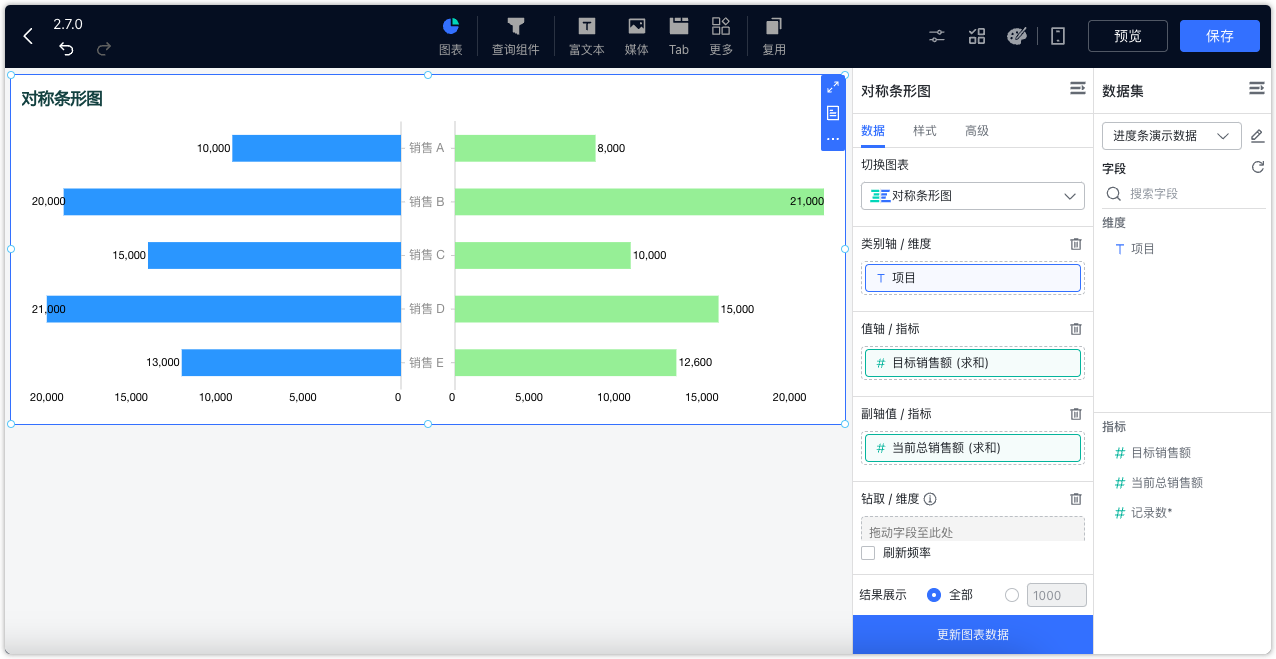
Task: Switch to the 样式 tab
Action: [x=925, y=130]
